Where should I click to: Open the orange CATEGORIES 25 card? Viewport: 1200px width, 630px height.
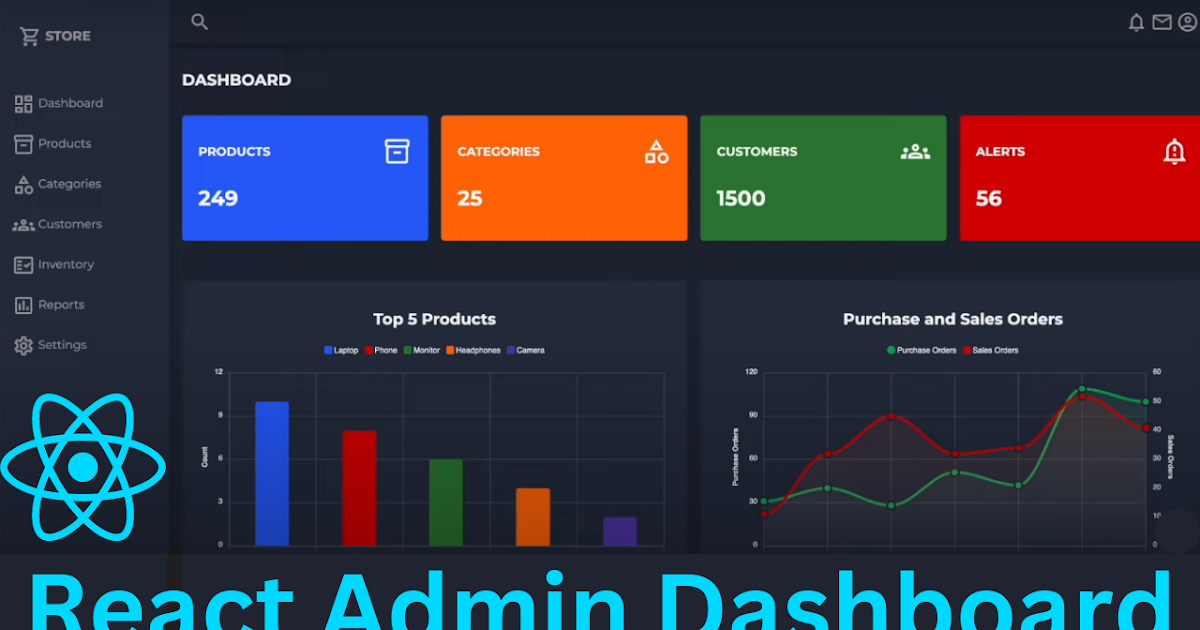(564, 178)
